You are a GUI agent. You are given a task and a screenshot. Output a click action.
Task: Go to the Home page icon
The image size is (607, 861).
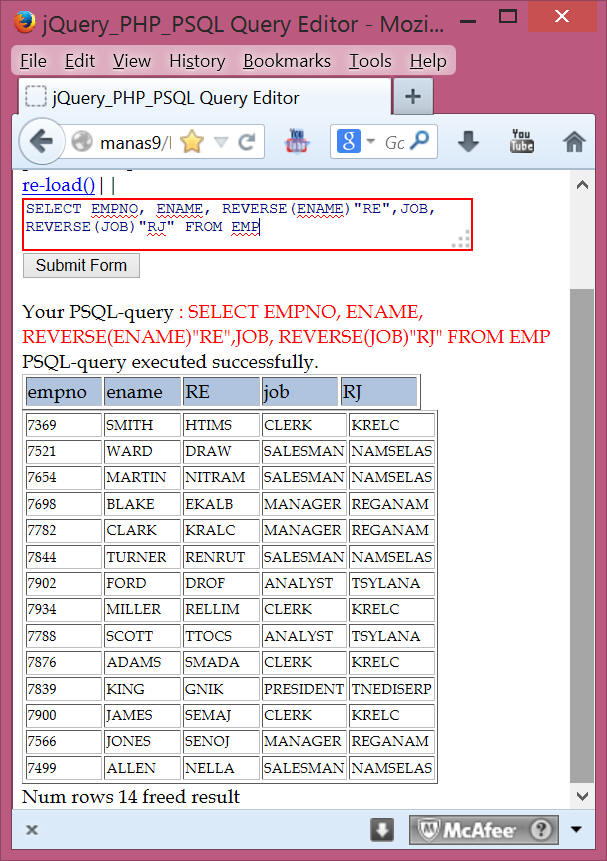point(574,142)
